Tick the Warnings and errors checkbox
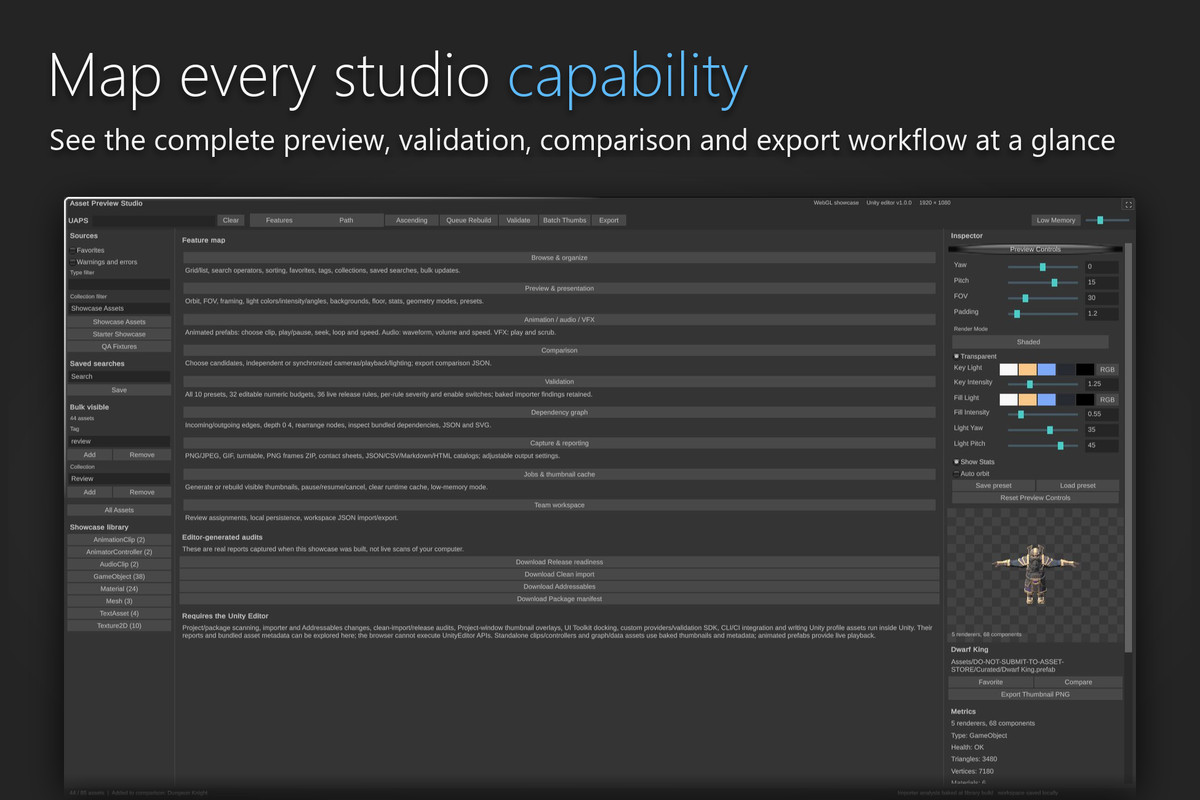This screenshot has height=800, width=1200. [x=72, y=262]
